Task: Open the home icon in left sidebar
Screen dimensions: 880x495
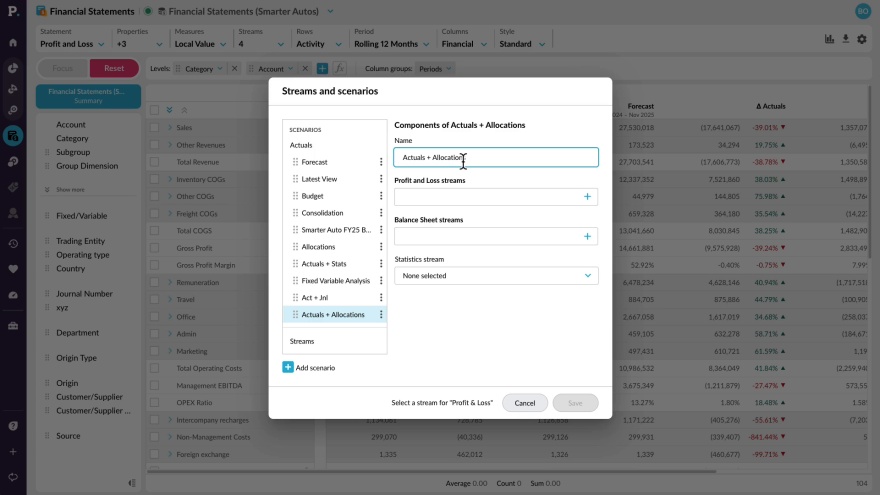Action: pyautogui.click(x=13, y=43)
